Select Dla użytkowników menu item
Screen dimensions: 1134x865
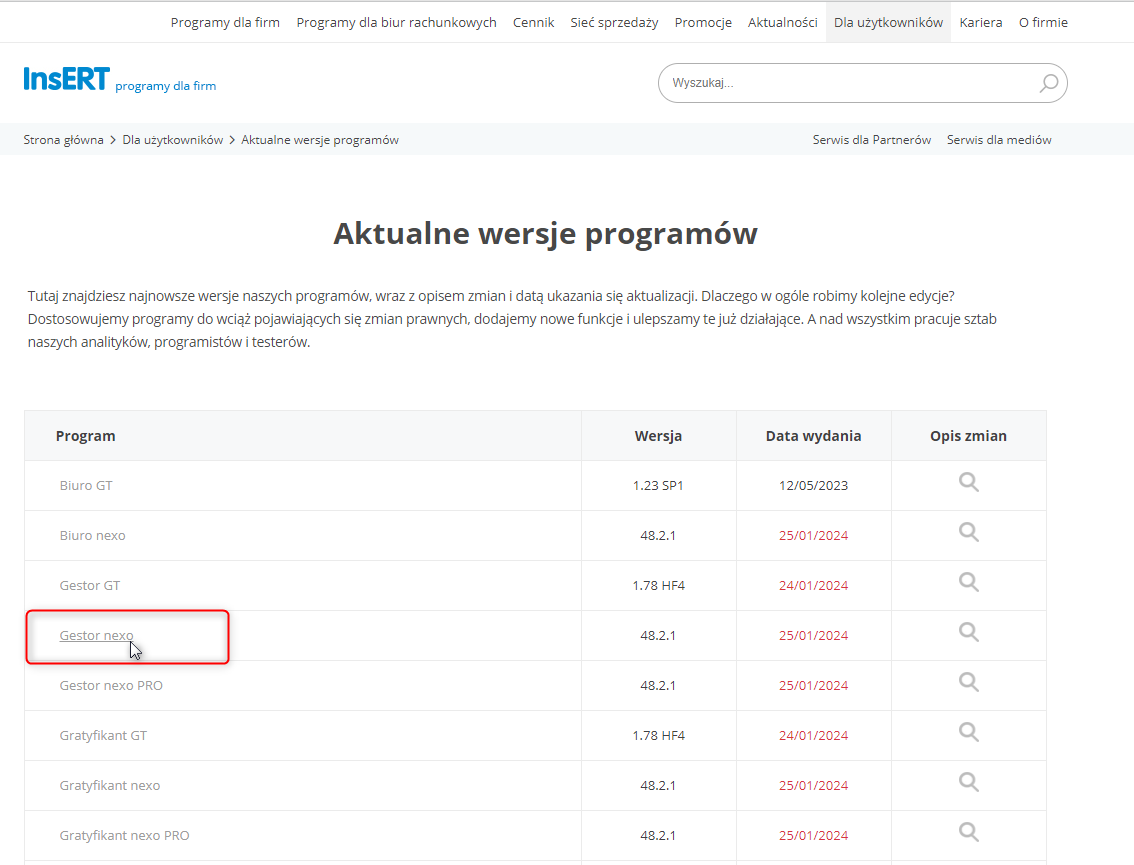(888, 22)
